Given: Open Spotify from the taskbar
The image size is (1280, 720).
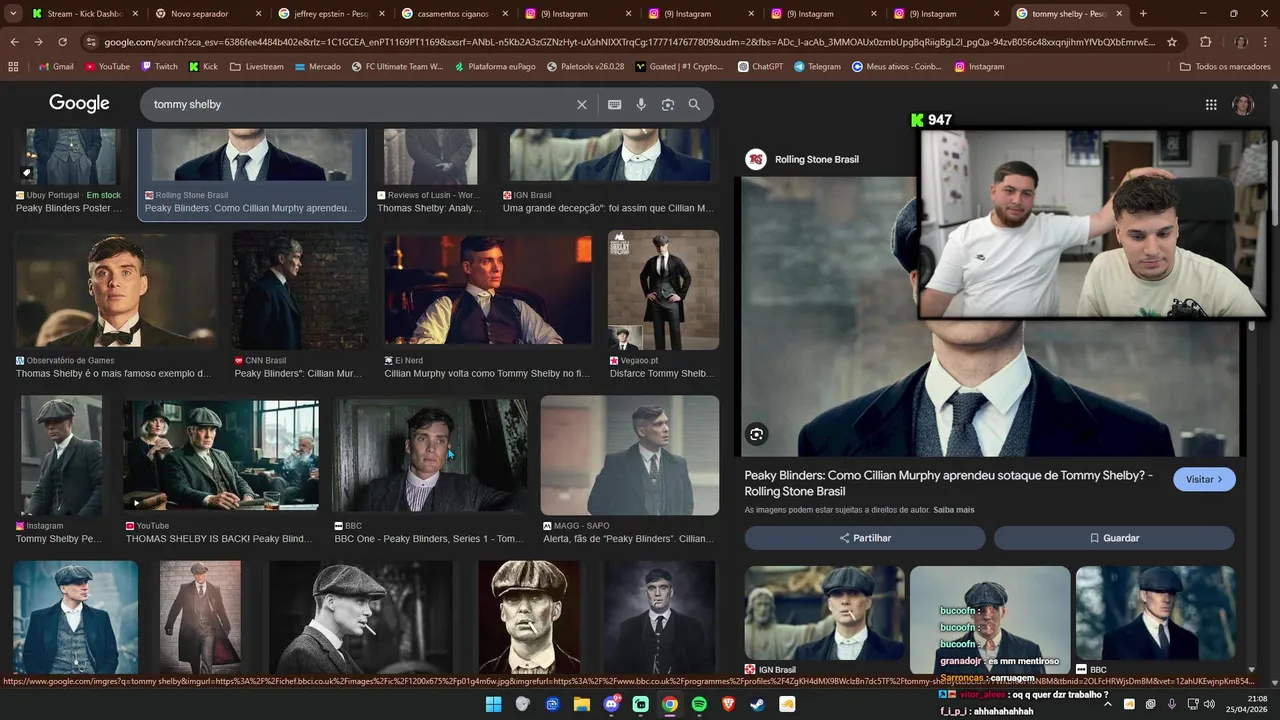Looking at the screenshot, I should click(x=699, y=704).
